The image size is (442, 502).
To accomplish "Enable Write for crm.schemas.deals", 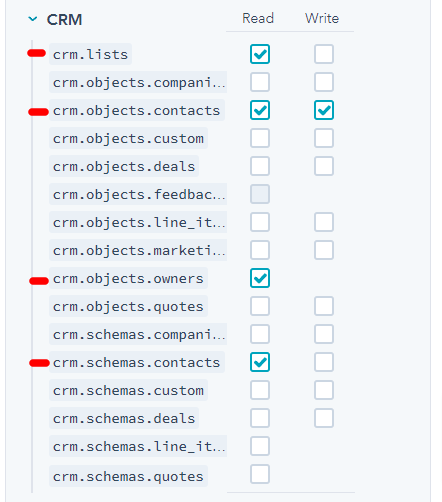I will [x=324, y=418].
